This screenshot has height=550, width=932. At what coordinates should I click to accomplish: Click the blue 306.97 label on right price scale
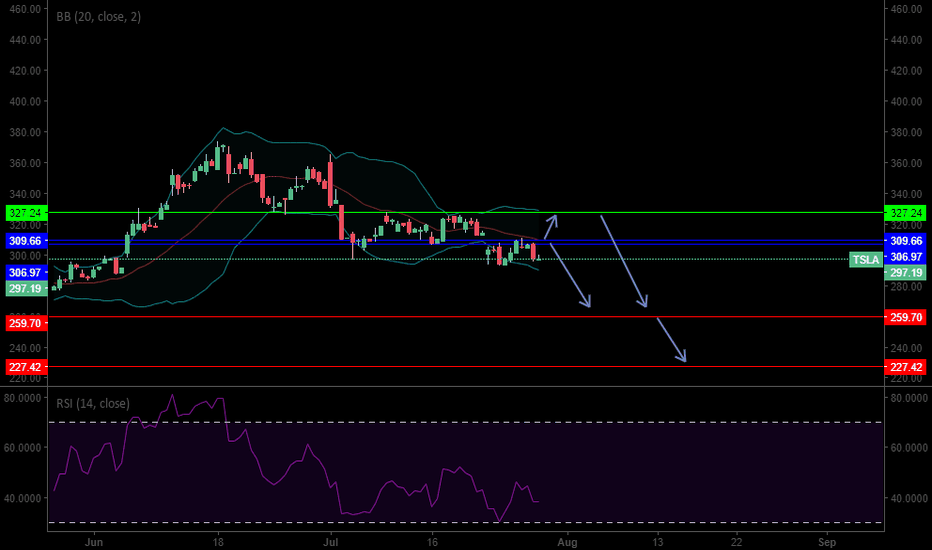[905, 257]
